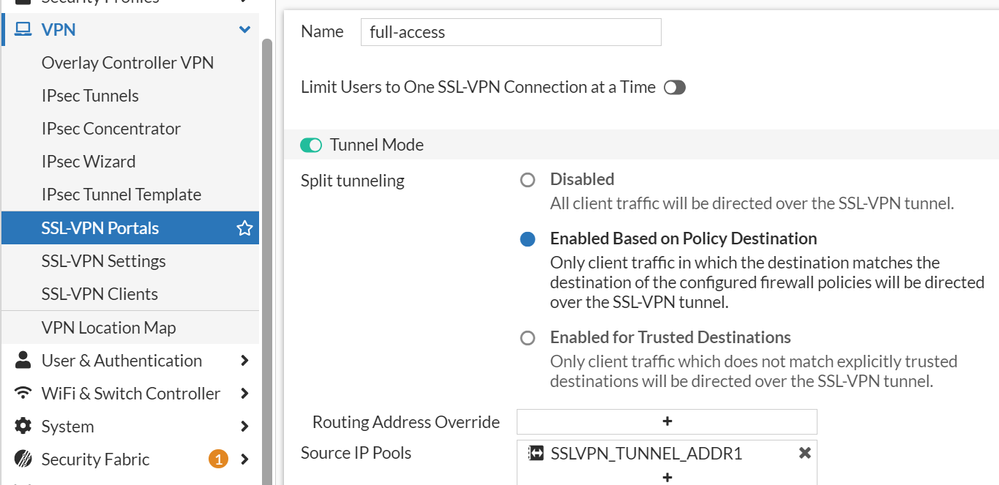Click the WiFi & Switch Controller icon
This screenshot has width=999, height=485.
click(x=22, y=393)
